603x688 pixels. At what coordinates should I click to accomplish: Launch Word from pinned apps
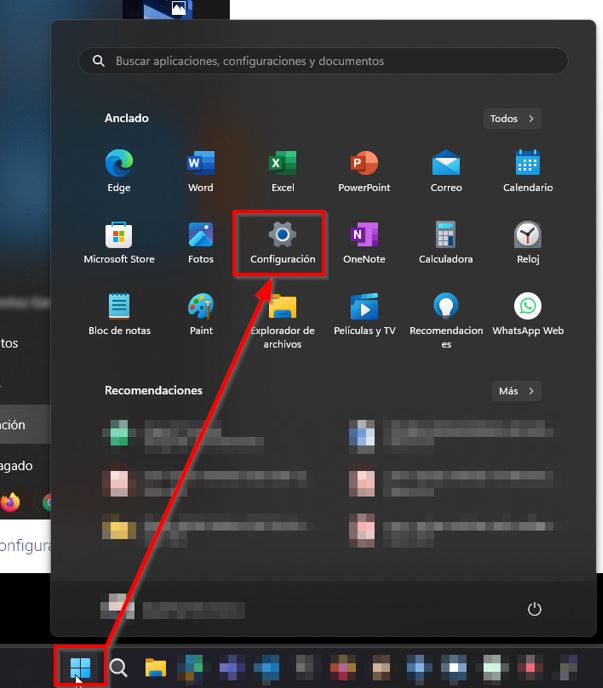point(201,170)
